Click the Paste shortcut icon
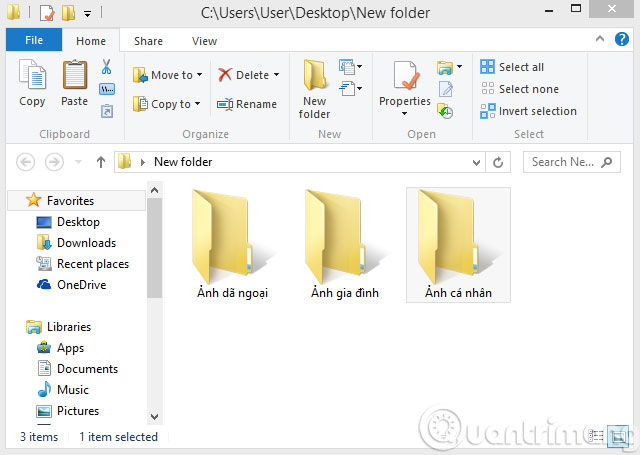Image resolution: width=640 pixels, height=455 pixels. 107,111
